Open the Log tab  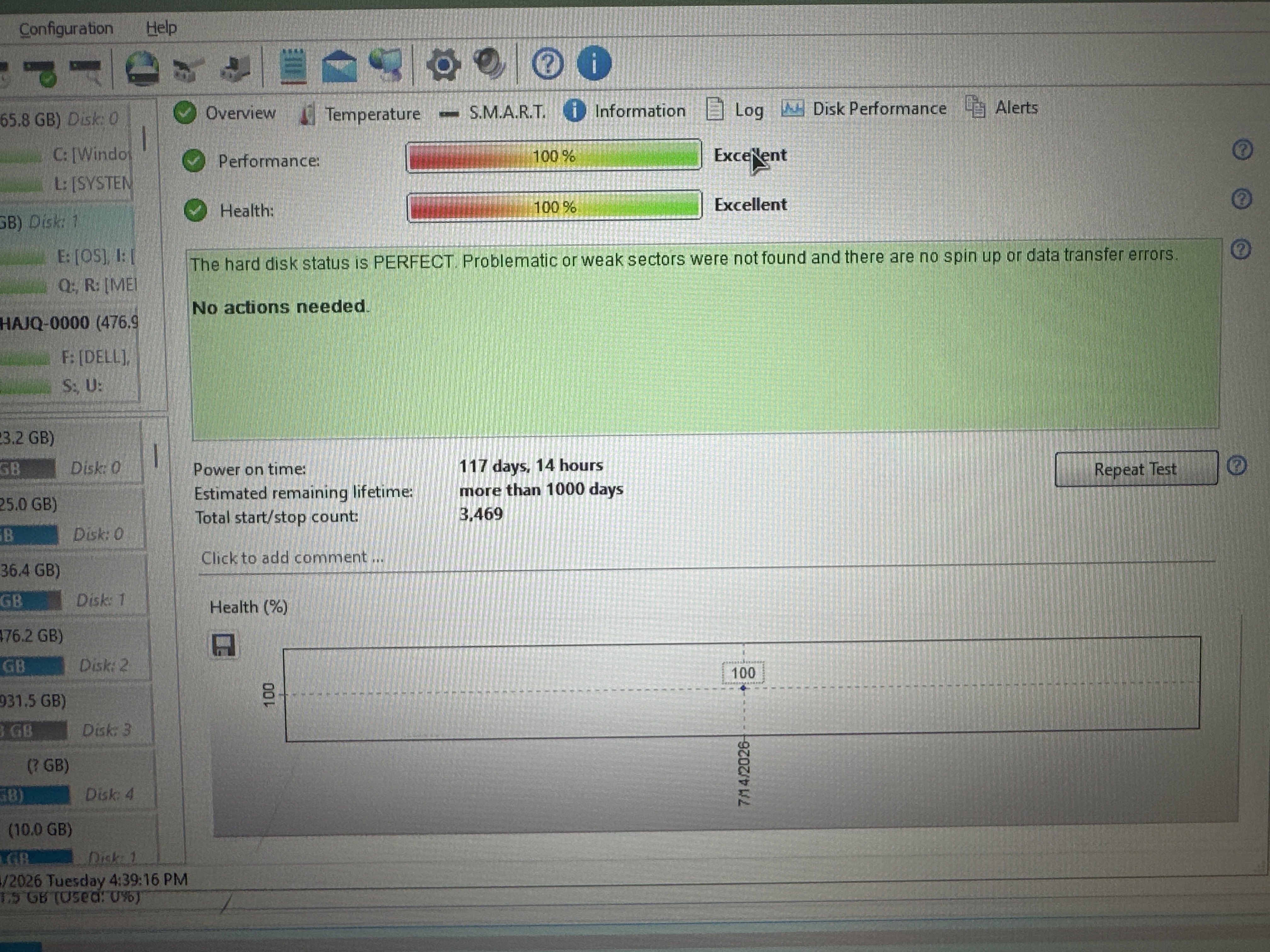click(735, 109)
